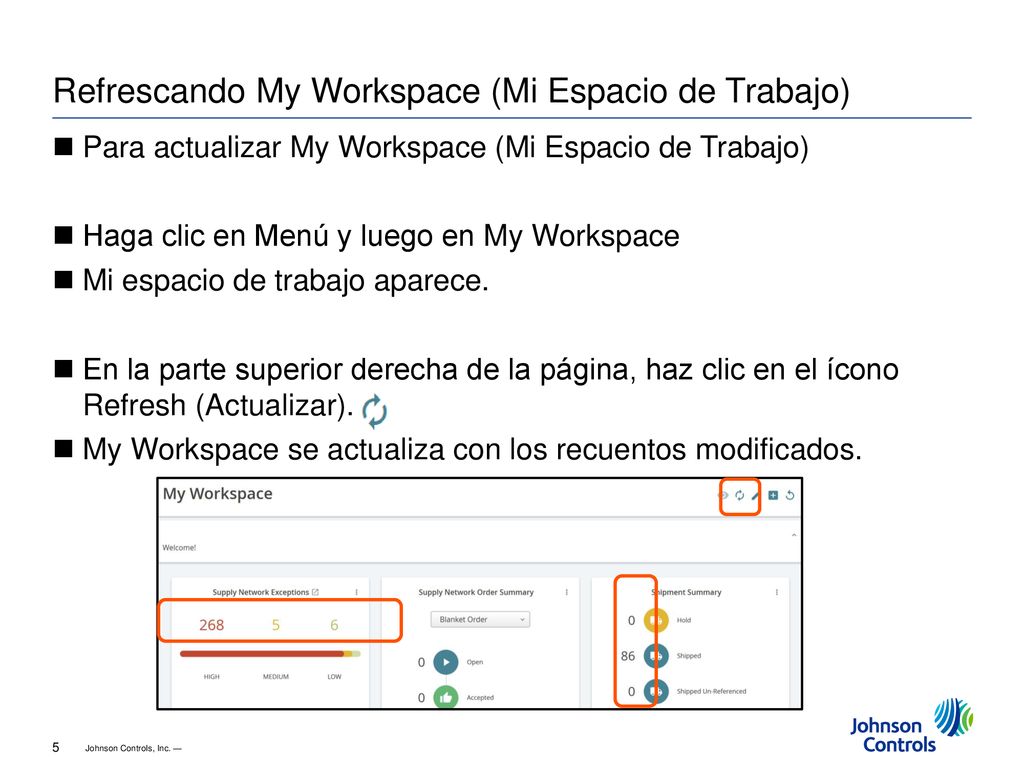Click the low exceptions count 6
The image size is (1024, 768).
(334, 625)
